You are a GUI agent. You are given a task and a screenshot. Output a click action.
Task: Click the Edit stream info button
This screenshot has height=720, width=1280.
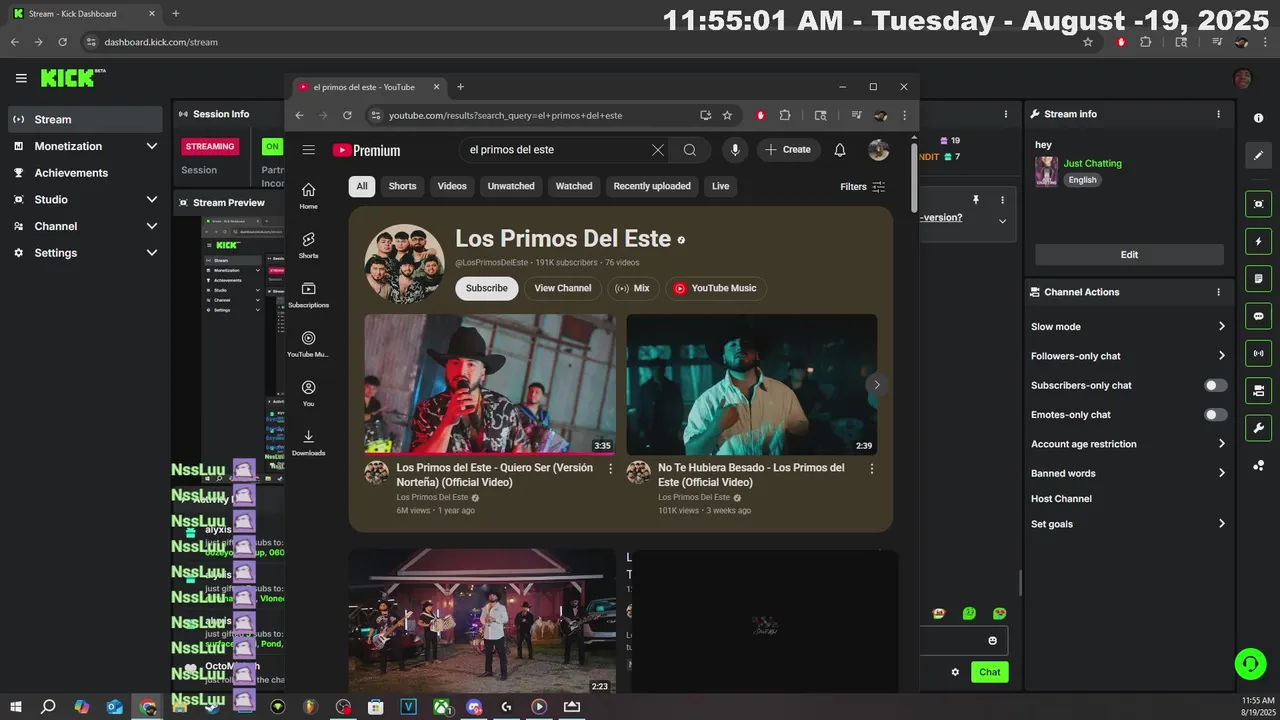coord(1129,255)
